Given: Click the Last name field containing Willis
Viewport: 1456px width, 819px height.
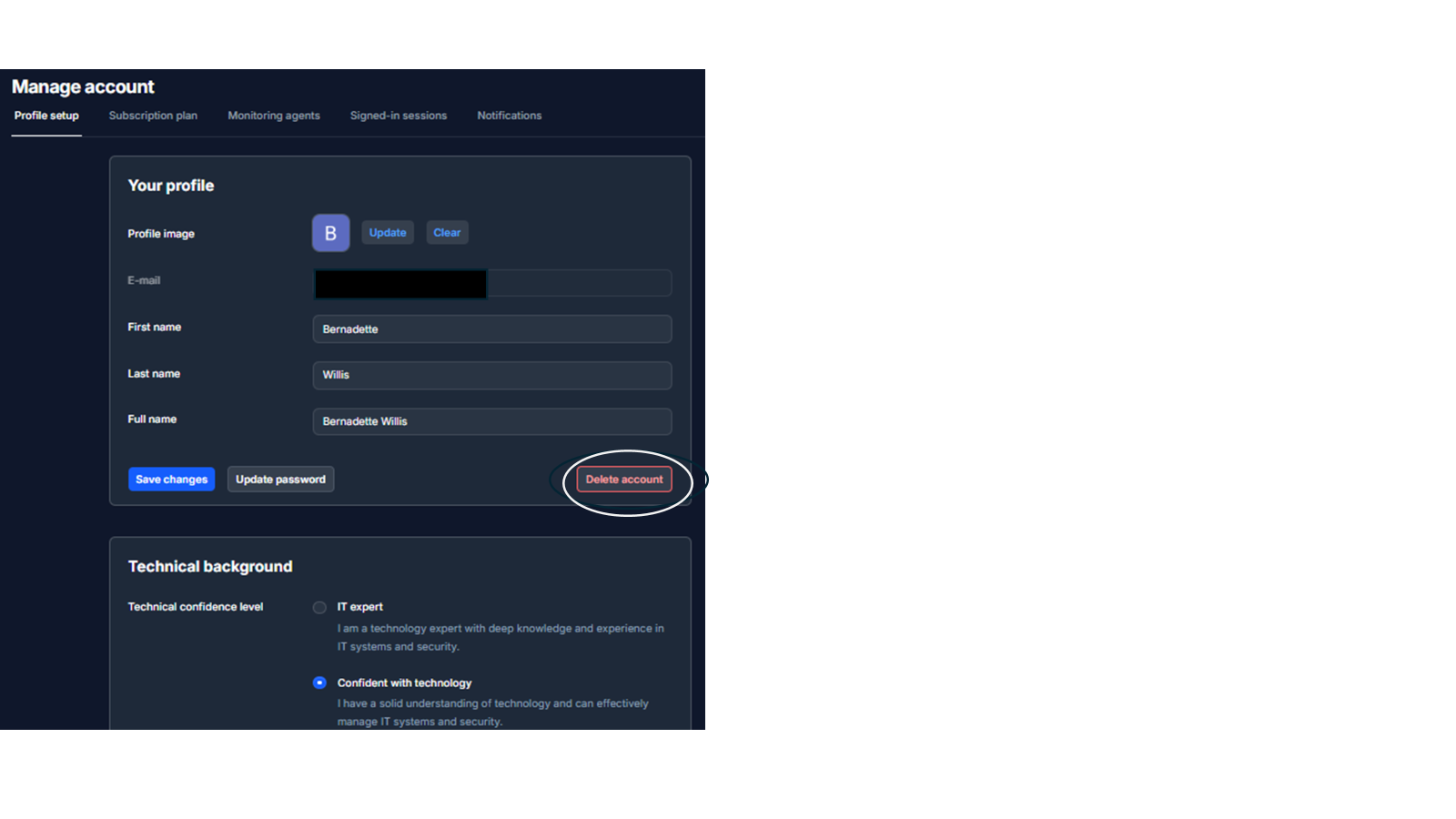Looking at the screenshot, I should pyautogui.click(x=491, y=375).
